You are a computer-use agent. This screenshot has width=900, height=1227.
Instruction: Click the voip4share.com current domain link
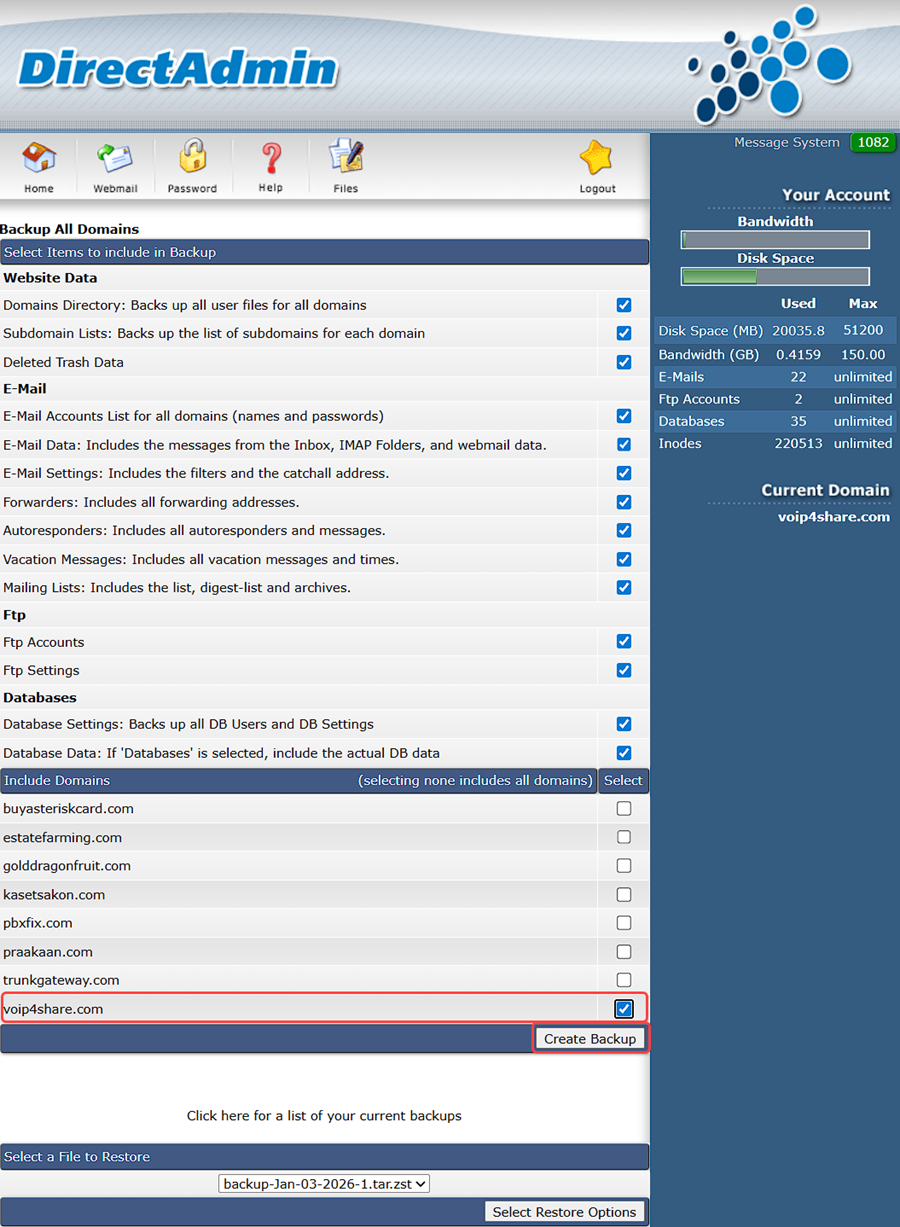click(833, 517)
